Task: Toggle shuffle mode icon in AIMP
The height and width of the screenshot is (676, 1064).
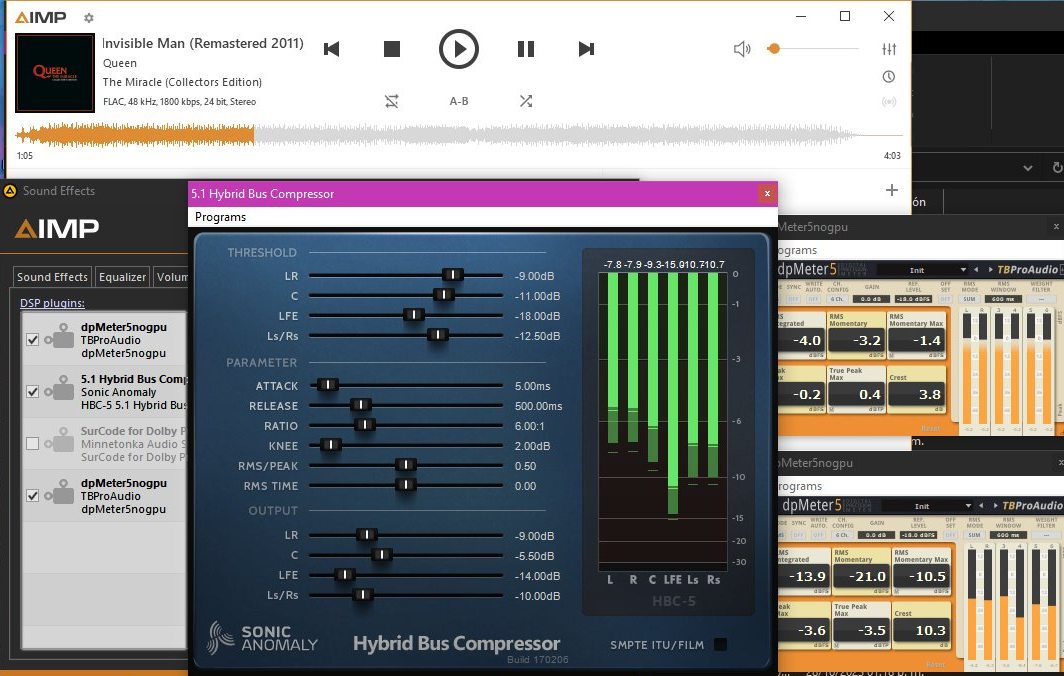Action: pyautogui.click(x=526, y=101)
